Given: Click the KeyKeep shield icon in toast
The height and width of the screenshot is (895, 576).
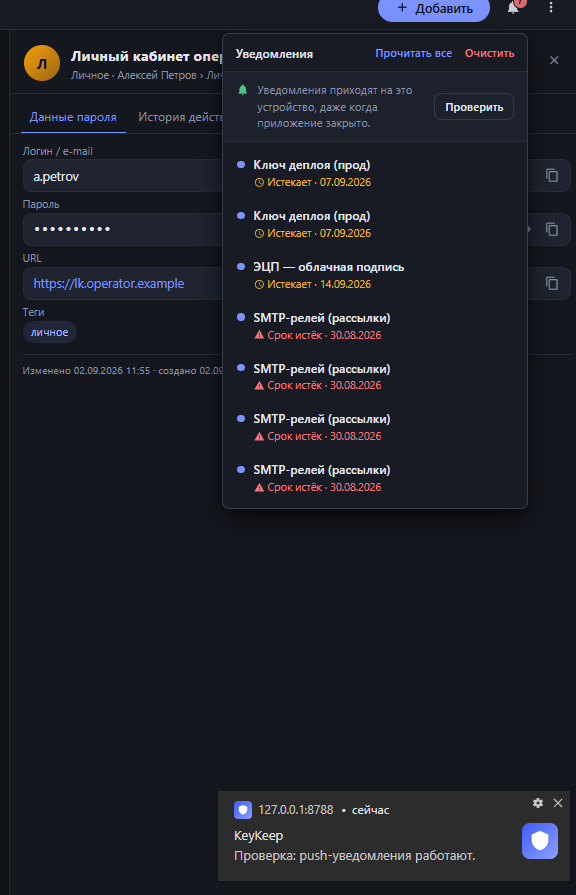Looking at the screenshot, I should (539, 841).
